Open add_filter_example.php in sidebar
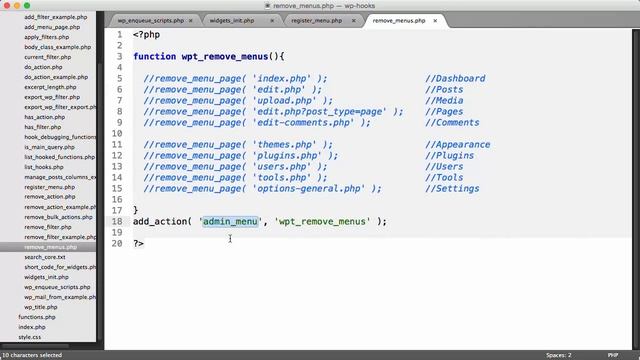Screen dimensions: 640x360 (x=56, y=17)
